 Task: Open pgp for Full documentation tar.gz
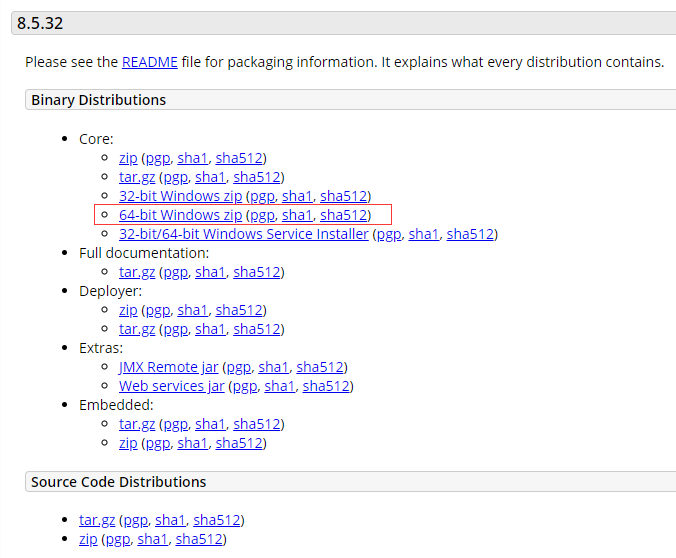[x=175, y=272]
